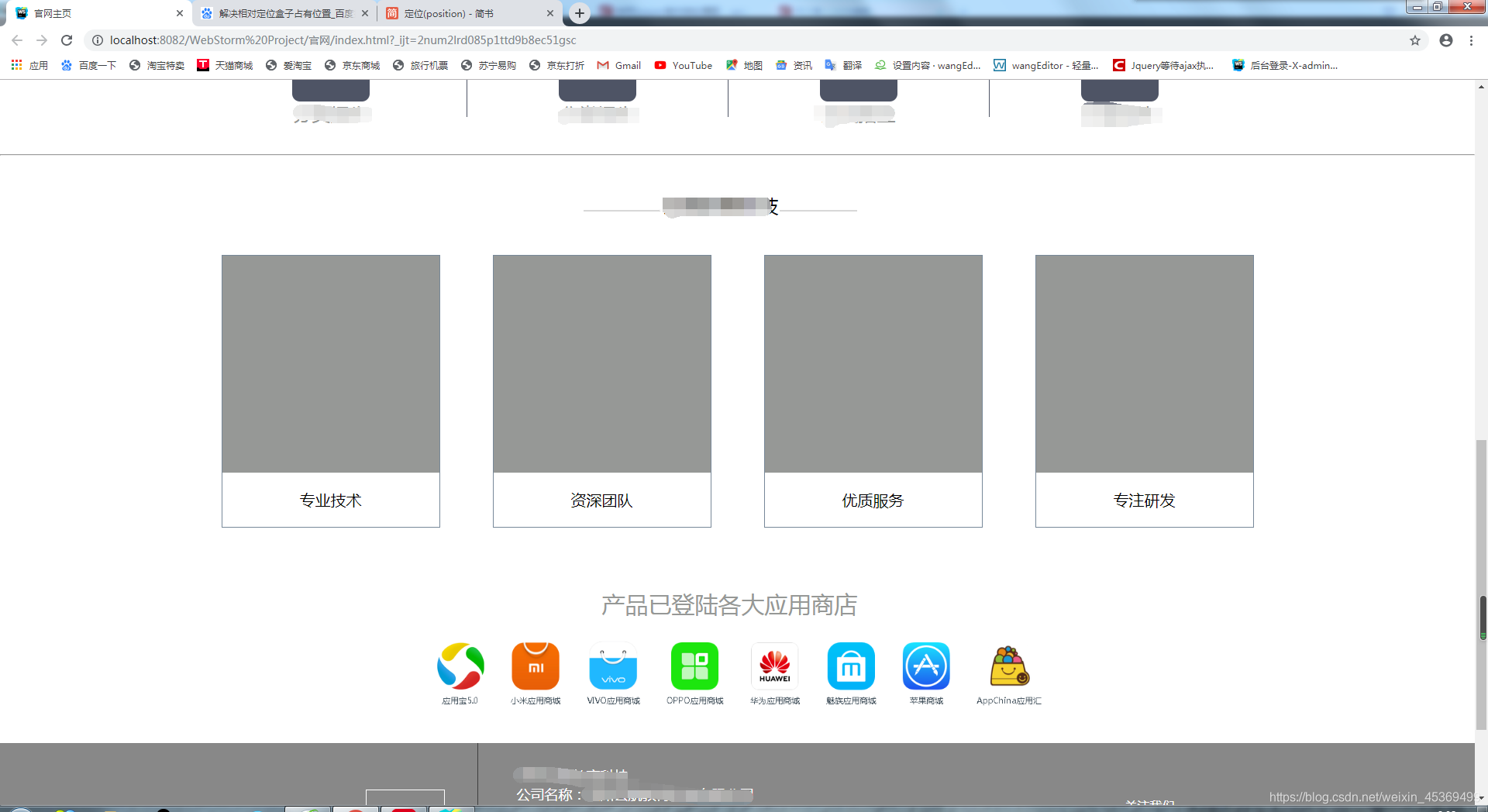The image size is (1488, 812).
Task: Open the 地图 maps bookmark
Action: pos(744,65)
